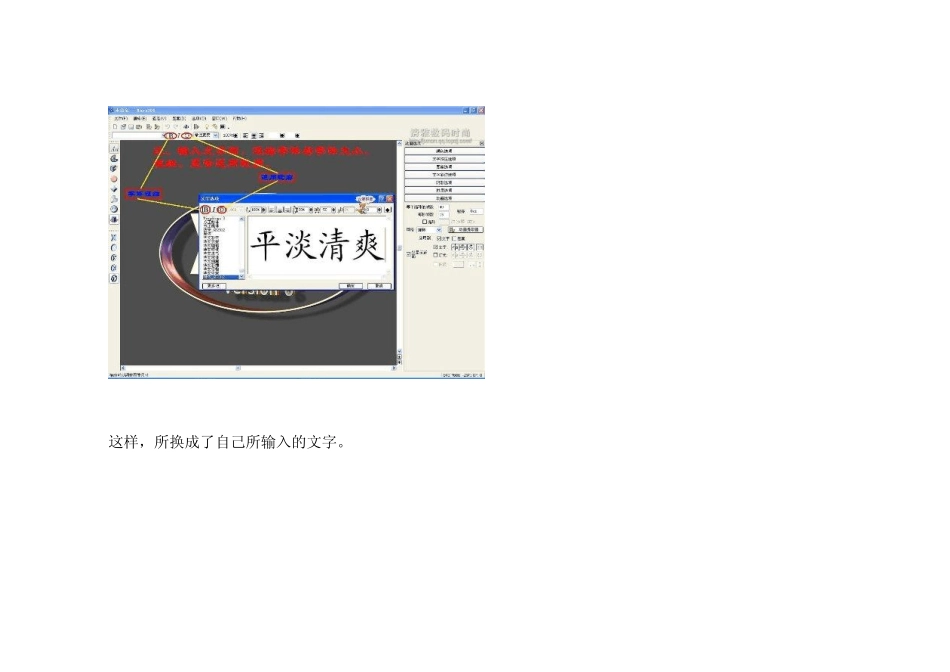The image size is (950, 672).
Task: Click the diamond symbol button in text dialog
Action: pos(388,210)
